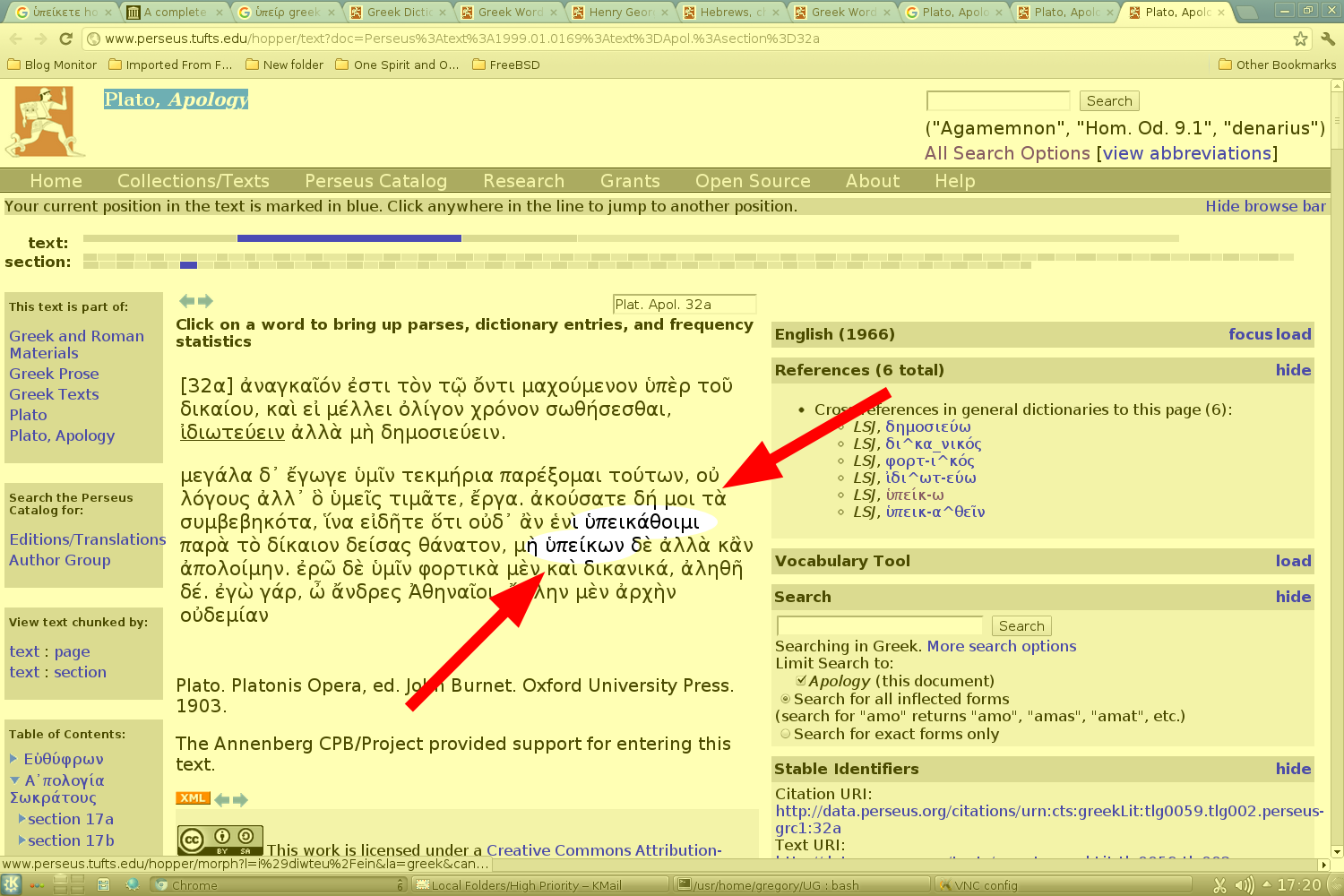Hide the Search panel
This screenshot has width=1344, height=896.
click(1293, 597)
